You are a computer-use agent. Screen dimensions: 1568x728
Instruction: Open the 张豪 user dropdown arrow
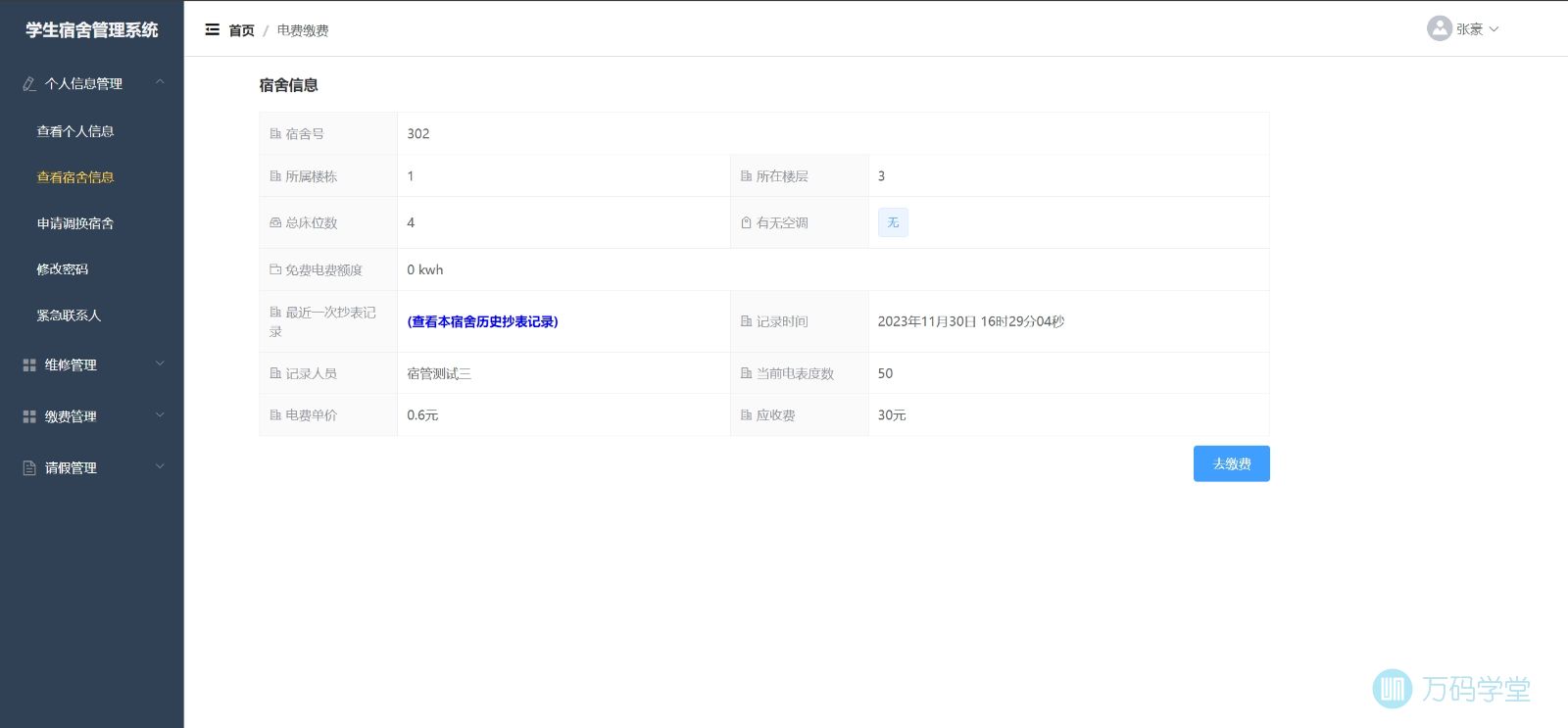click(x=1494, y=29)
